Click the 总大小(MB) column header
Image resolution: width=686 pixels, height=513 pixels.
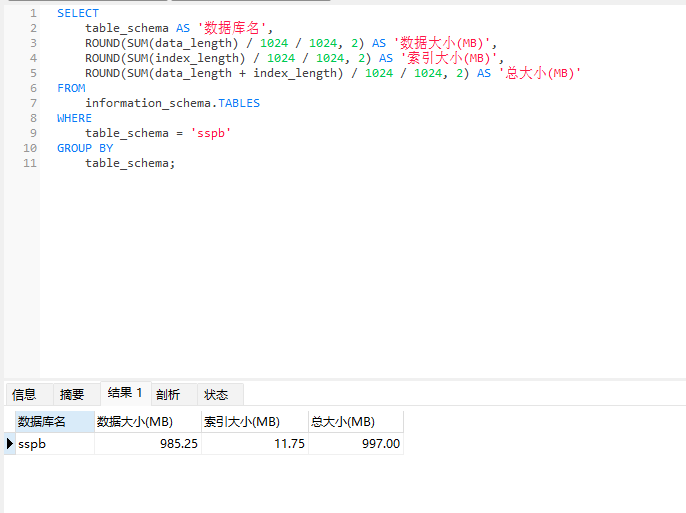pyautogui.click(x=356, y=422)
